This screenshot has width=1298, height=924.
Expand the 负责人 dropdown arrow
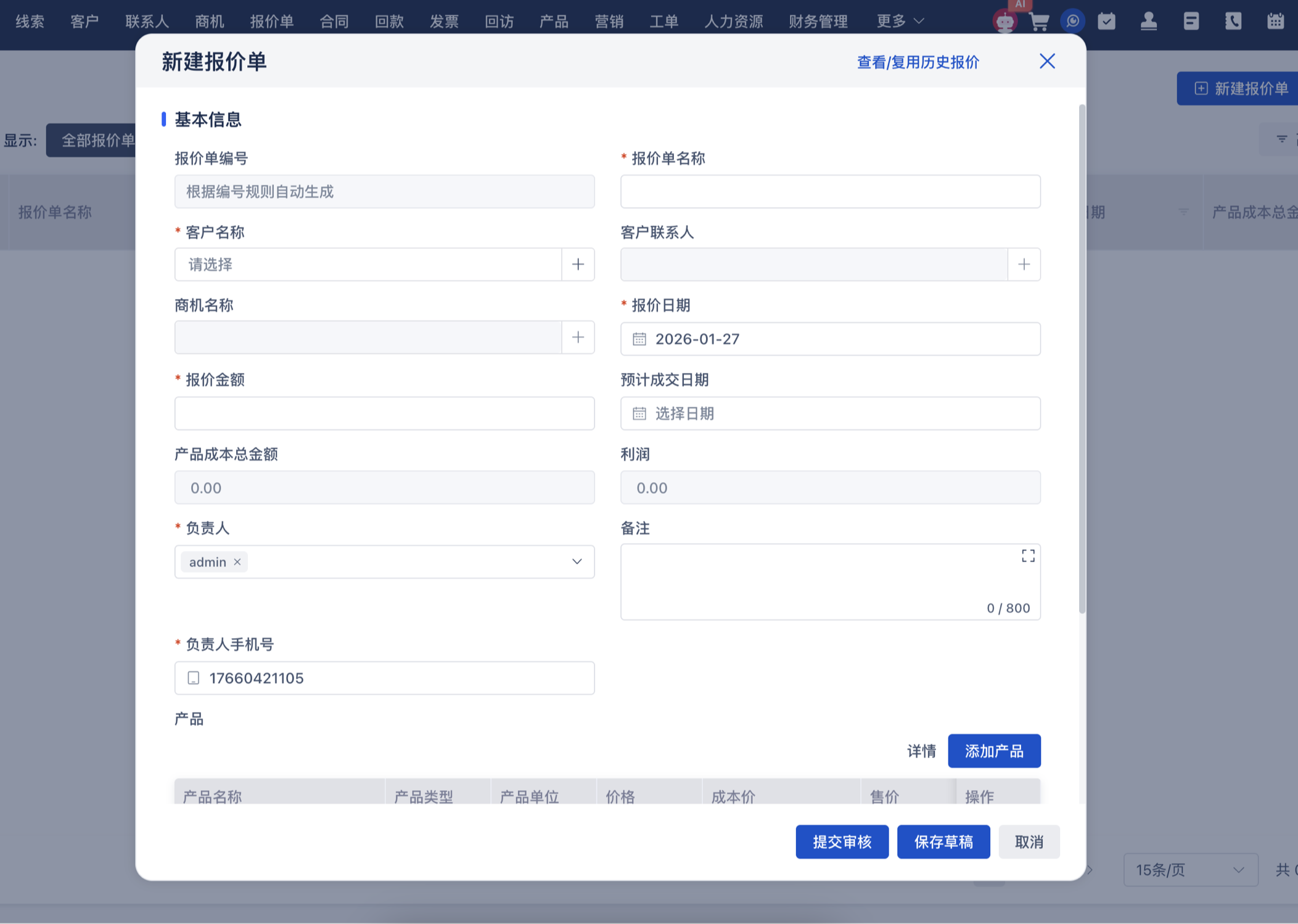pos(577,562)
